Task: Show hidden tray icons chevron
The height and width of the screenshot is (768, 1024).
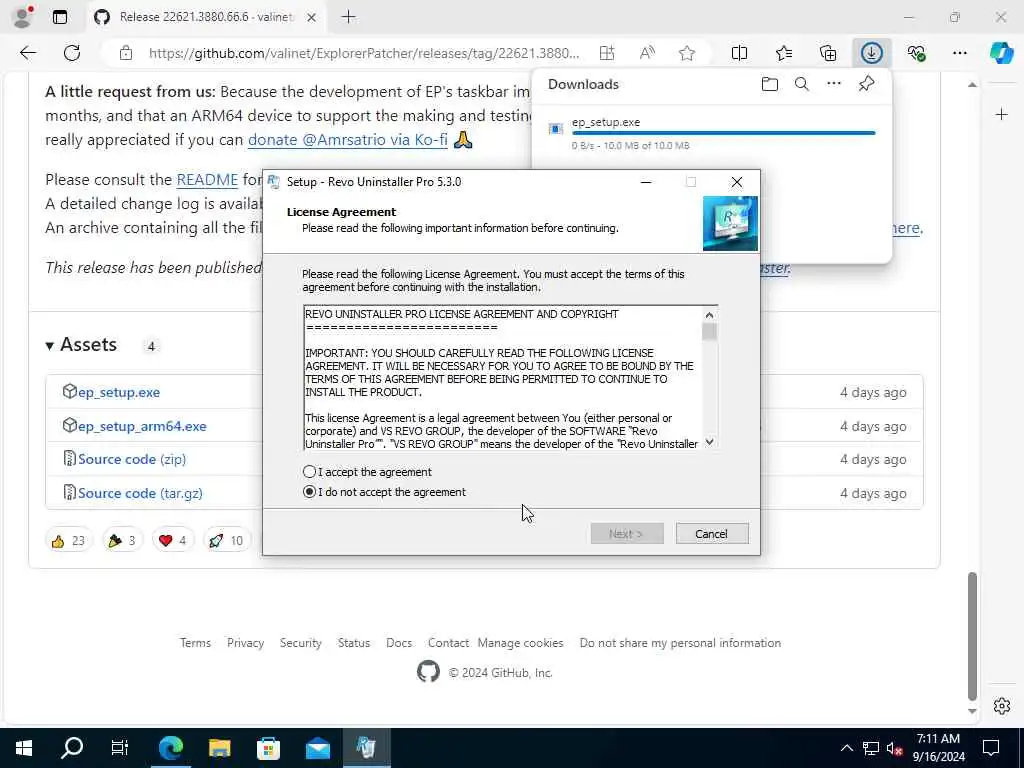Action: (846, 748)
